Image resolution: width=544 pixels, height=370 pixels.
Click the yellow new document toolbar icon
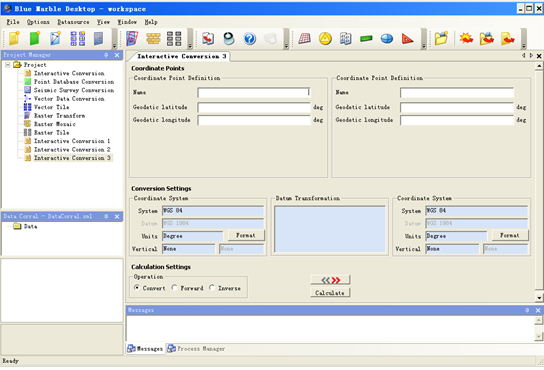click(x=14, y=38)
